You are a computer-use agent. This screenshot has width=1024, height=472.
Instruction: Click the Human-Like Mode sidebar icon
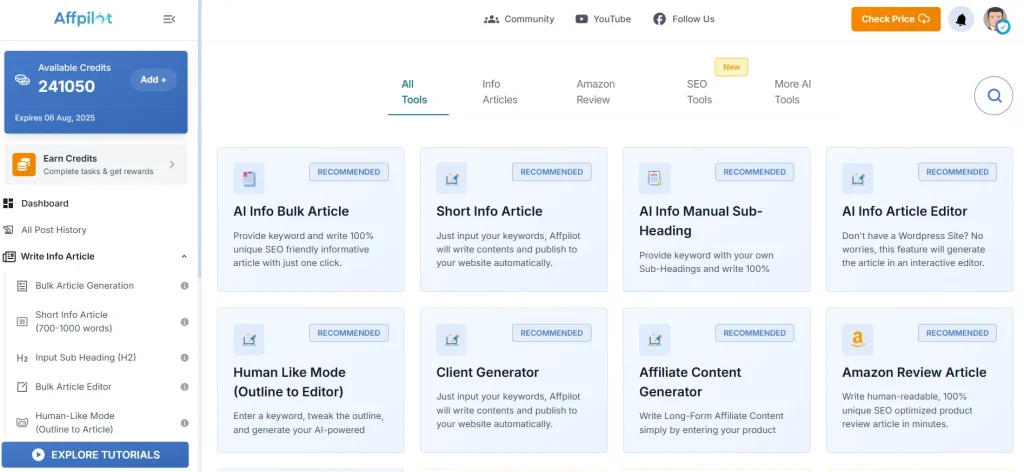pyautogui.click(x=22, y=423)
